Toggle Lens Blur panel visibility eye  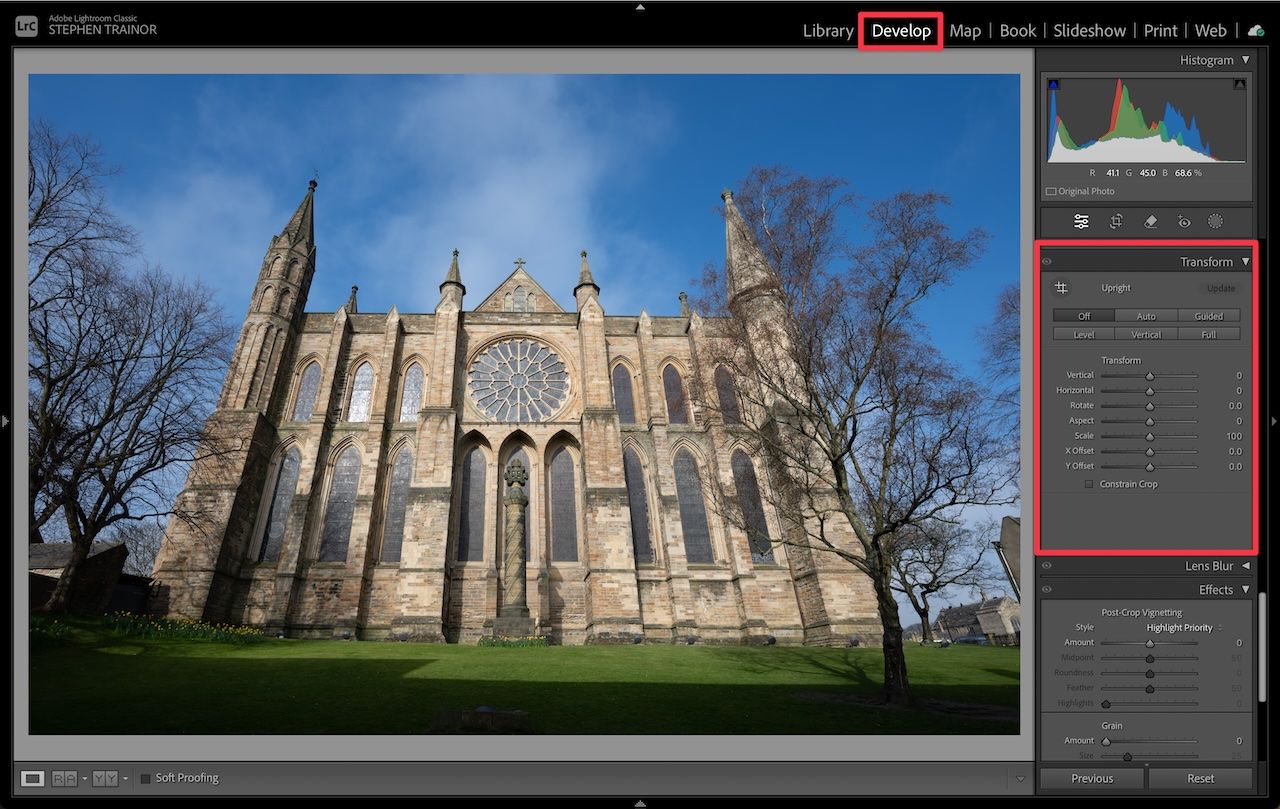point(1046,566)
